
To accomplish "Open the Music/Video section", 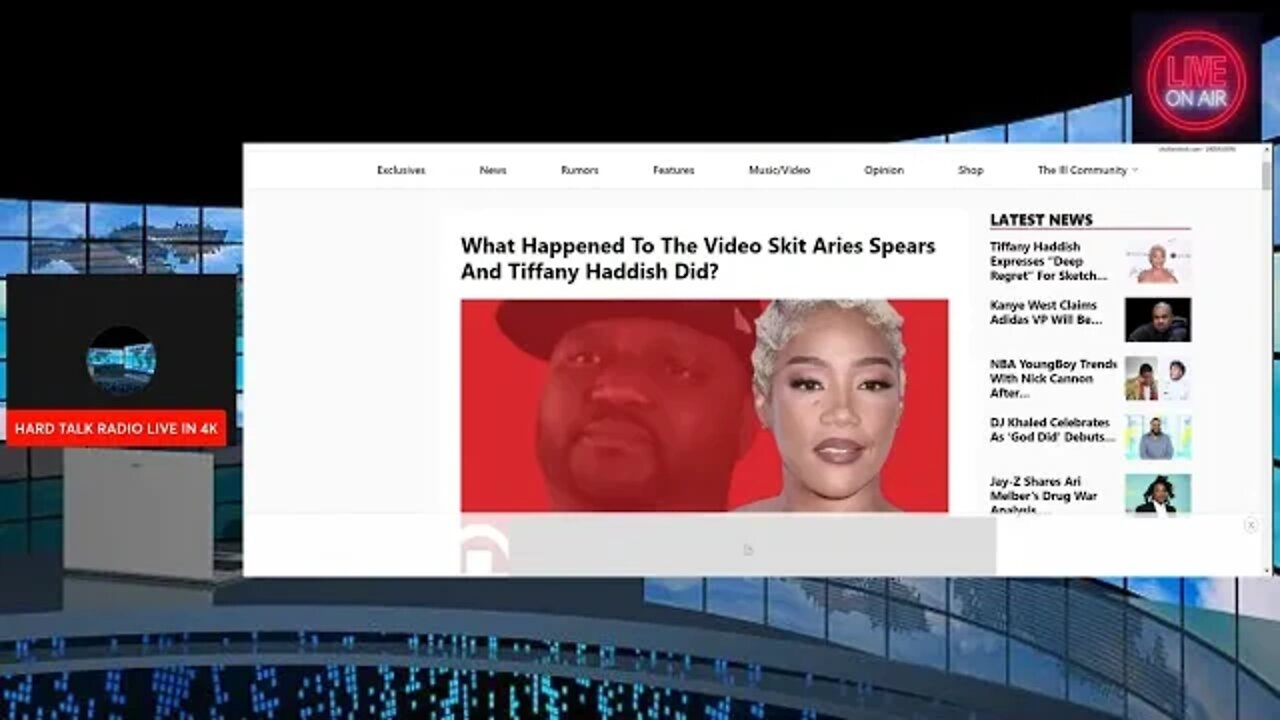I will tap(779, 170).
